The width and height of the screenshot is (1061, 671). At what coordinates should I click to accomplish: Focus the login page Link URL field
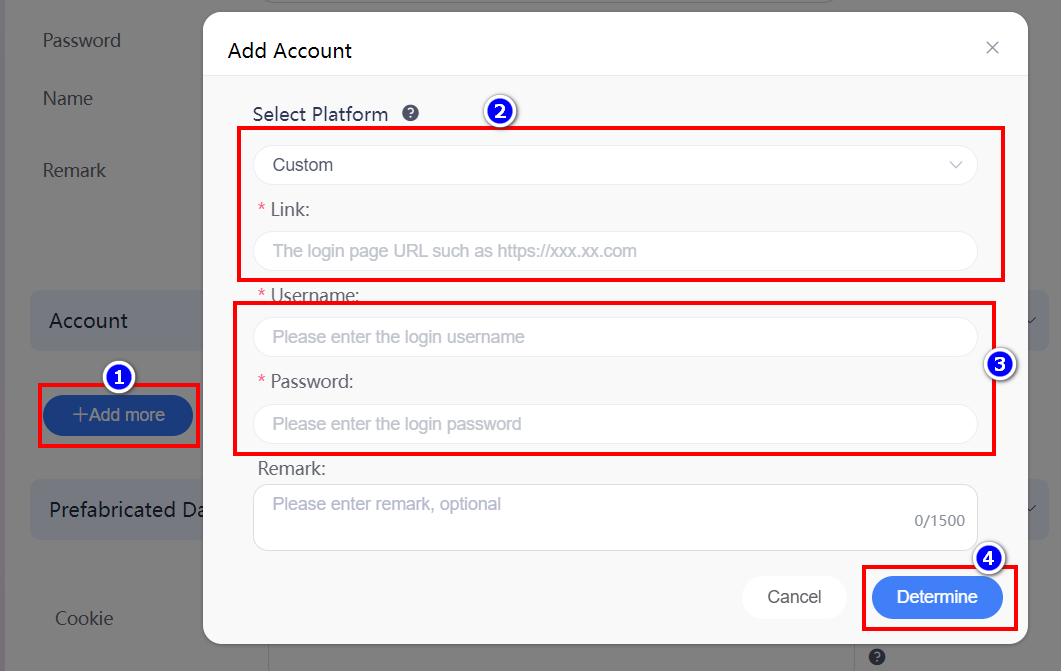(615, 251)
